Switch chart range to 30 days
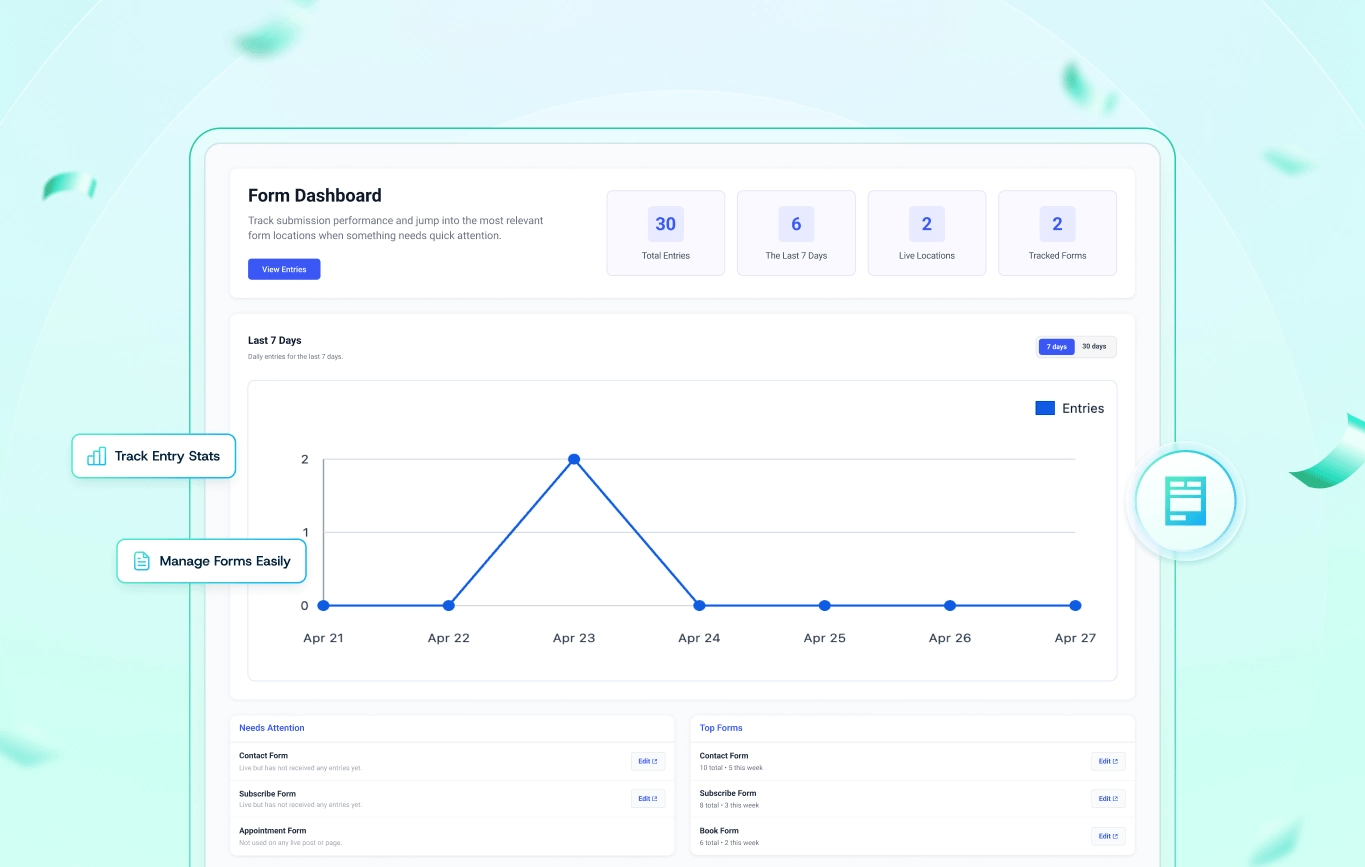1365x867 pixels. [x=1094, y=347]
